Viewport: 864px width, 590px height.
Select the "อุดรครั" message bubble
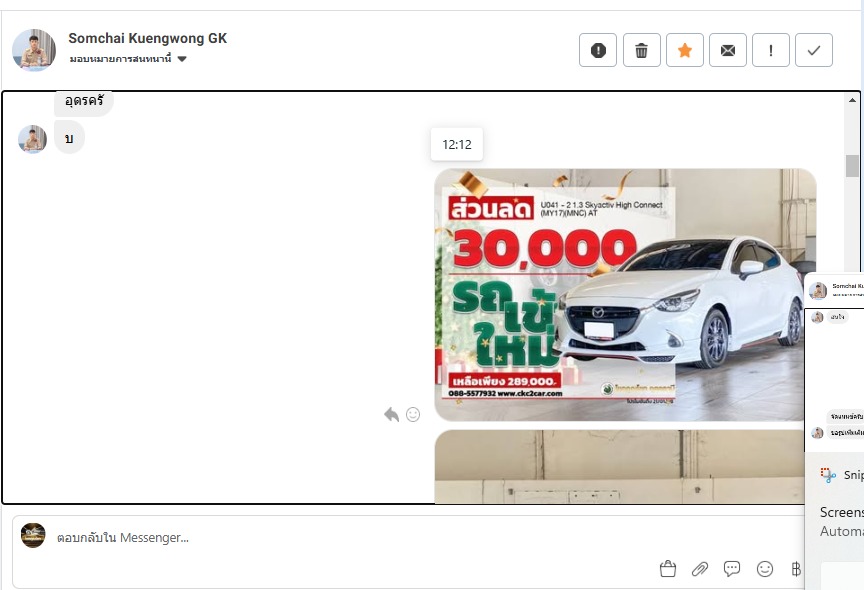click(84, 102)
